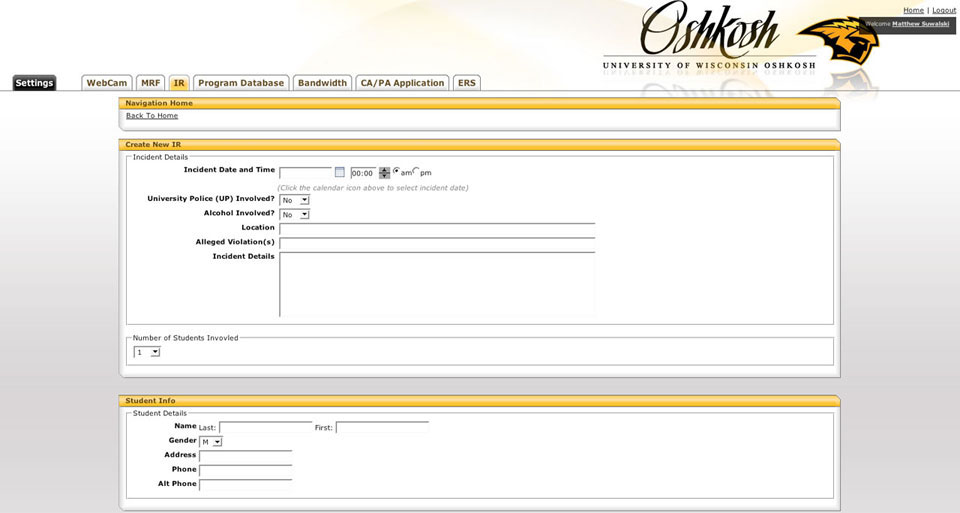The width and height of the screenshot is (960, 513).
Task: Open University Police Involved dropdown
Action: click(x=294, y=200)
